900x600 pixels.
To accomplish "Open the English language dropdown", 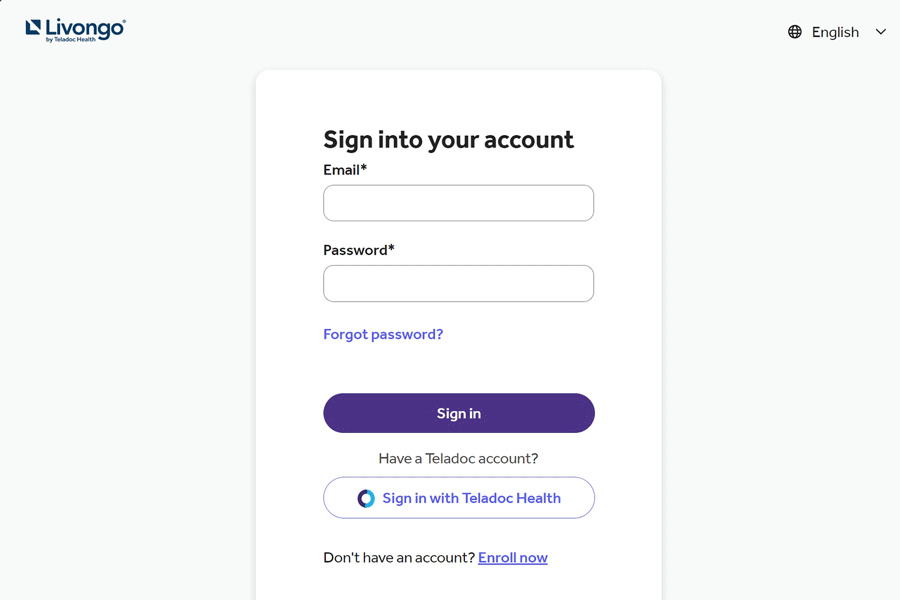I will tap(836, 32).
